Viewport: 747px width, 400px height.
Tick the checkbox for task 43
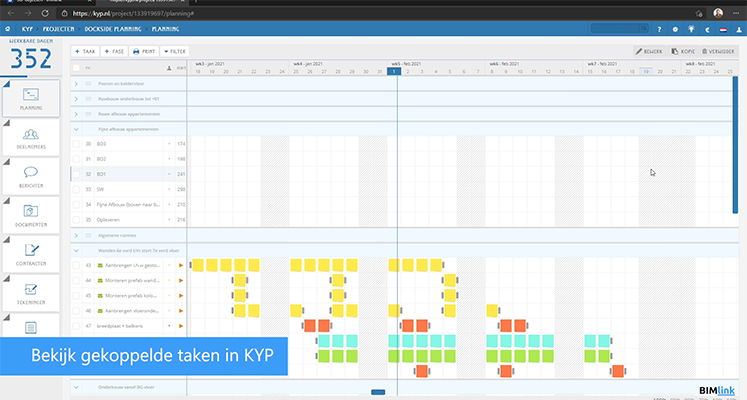coord(76,265)
